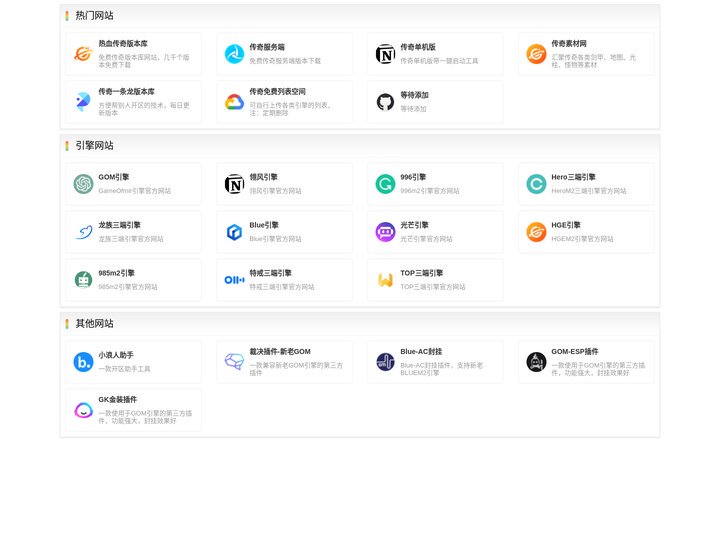Open the 小浪人助手 title link
The height and width of the screenshot is (540, 720).
116,355
